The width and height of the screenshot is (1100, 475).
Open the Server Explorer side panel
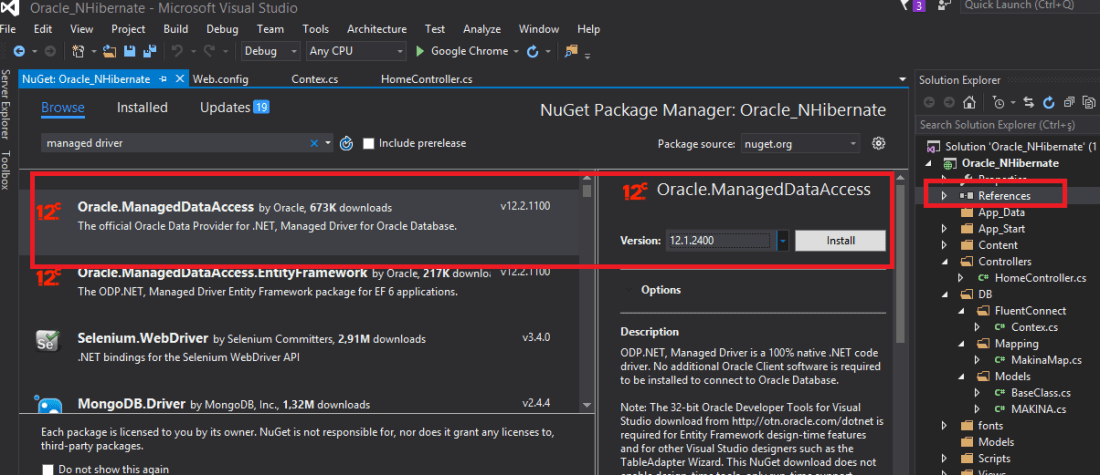pyautogui.click(x=6, y=105)
